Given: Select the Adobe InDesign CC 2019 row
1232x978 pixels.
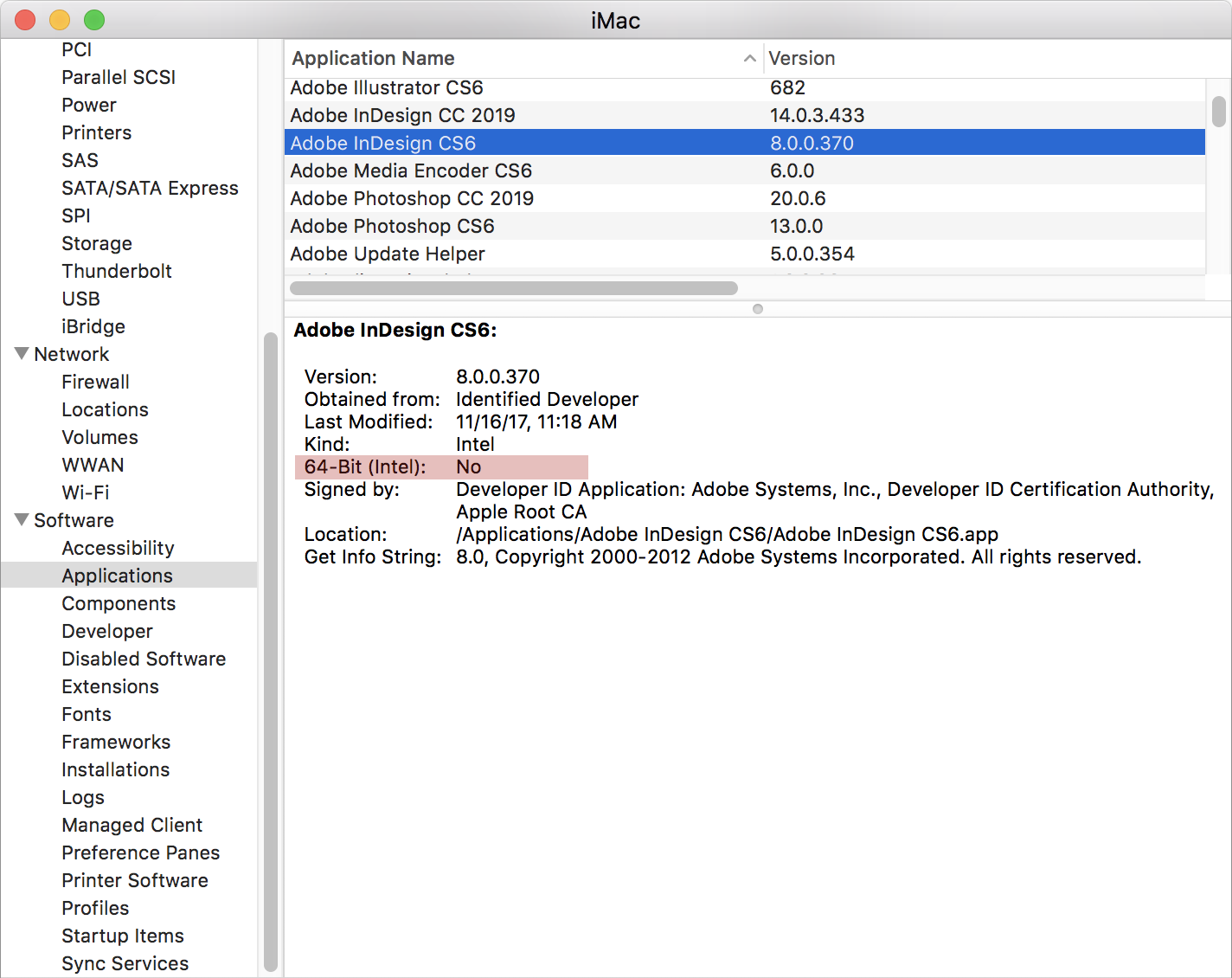Looking at the screenshot, I should [744, 115].
